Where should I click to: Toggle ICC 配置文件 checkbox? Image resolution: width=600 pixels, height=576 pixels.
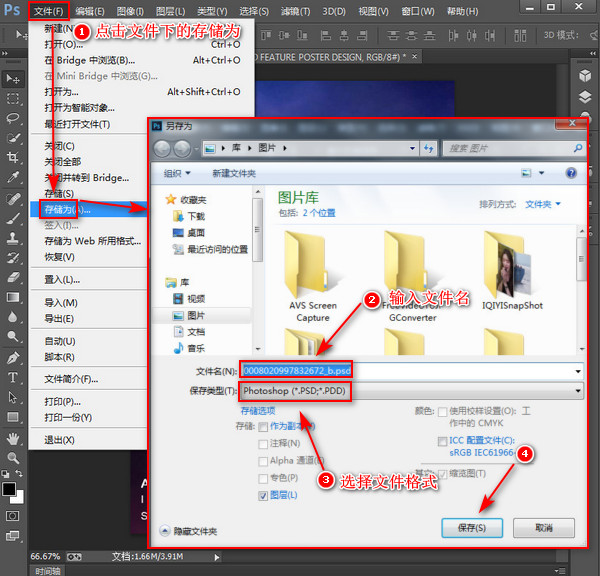pos(442,441)
